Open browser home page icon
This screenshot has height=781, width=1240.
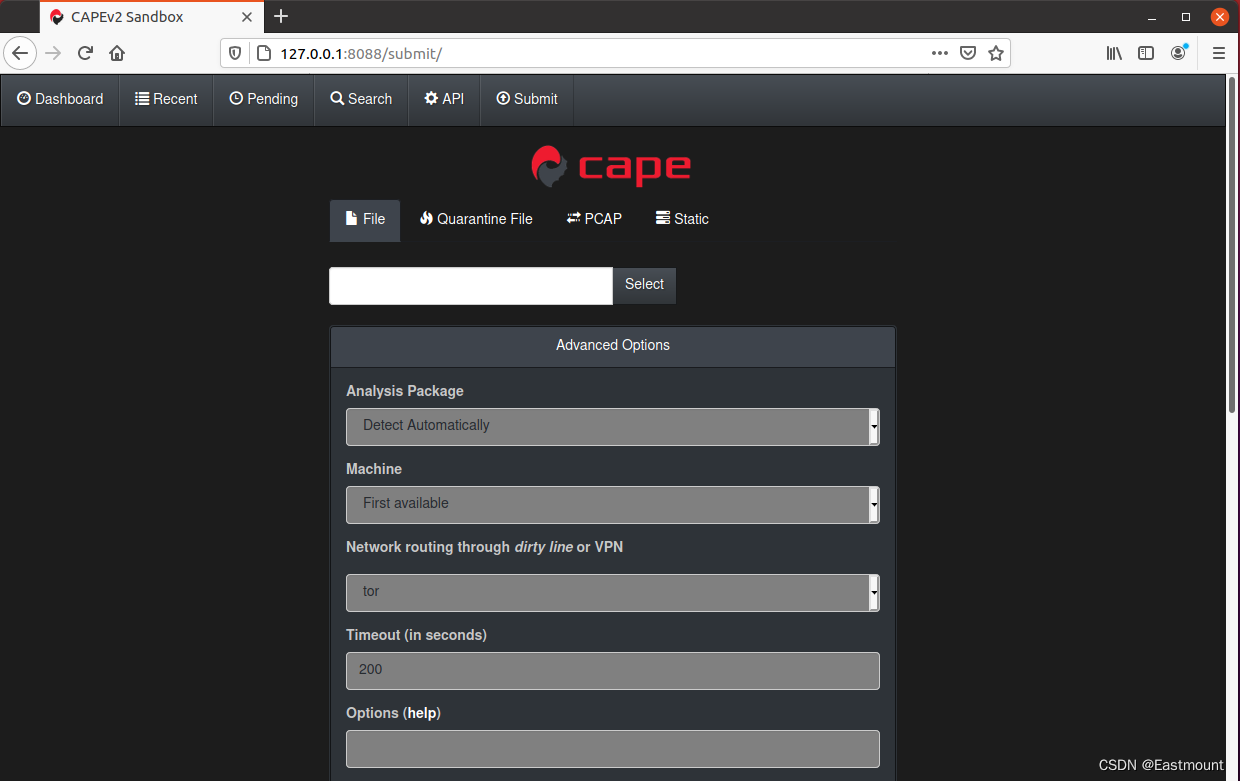[117, 53]
